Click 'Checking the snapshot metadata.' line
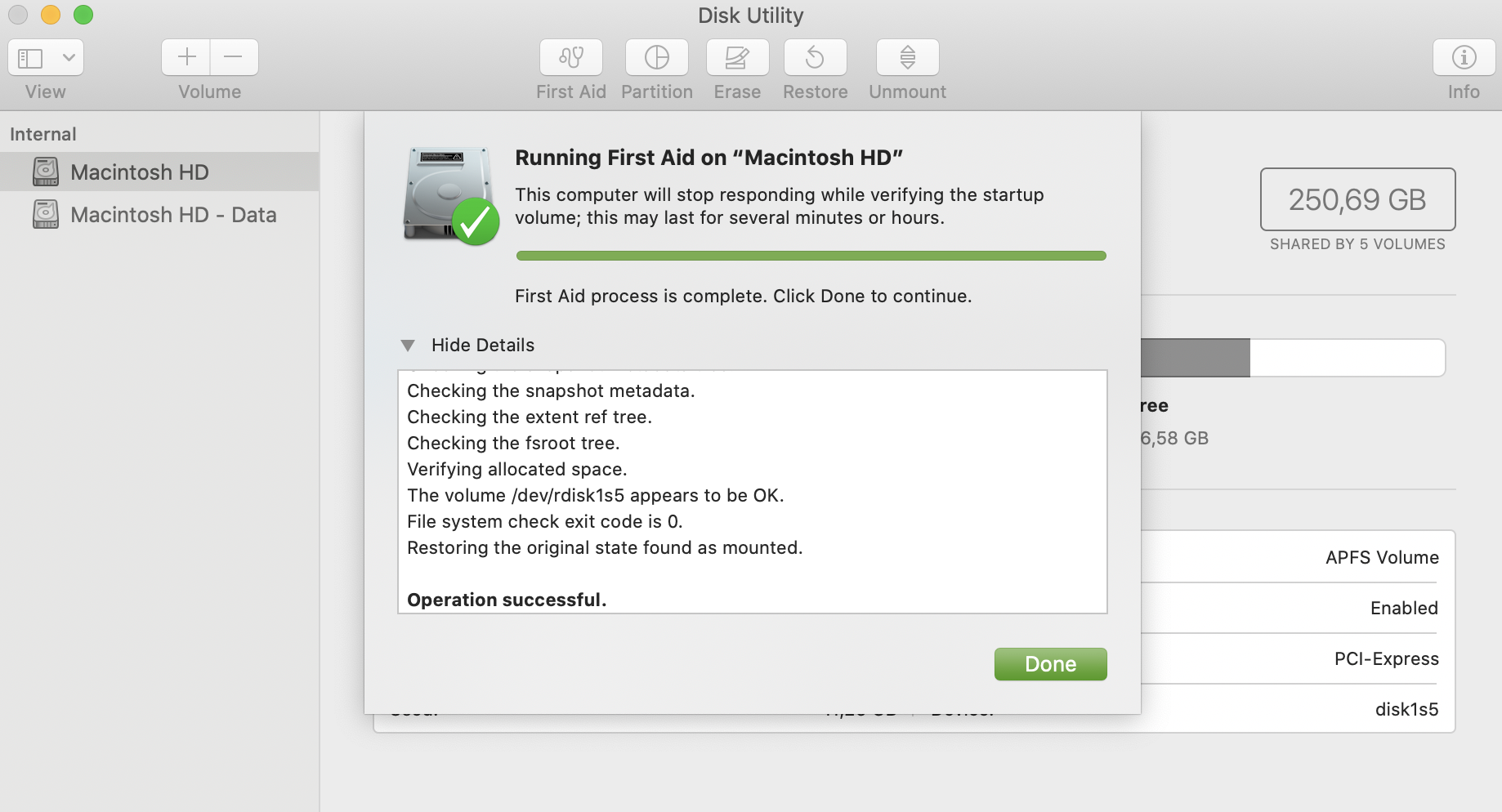This screenshot has width=1502, height=812. (x=551, y=390)
